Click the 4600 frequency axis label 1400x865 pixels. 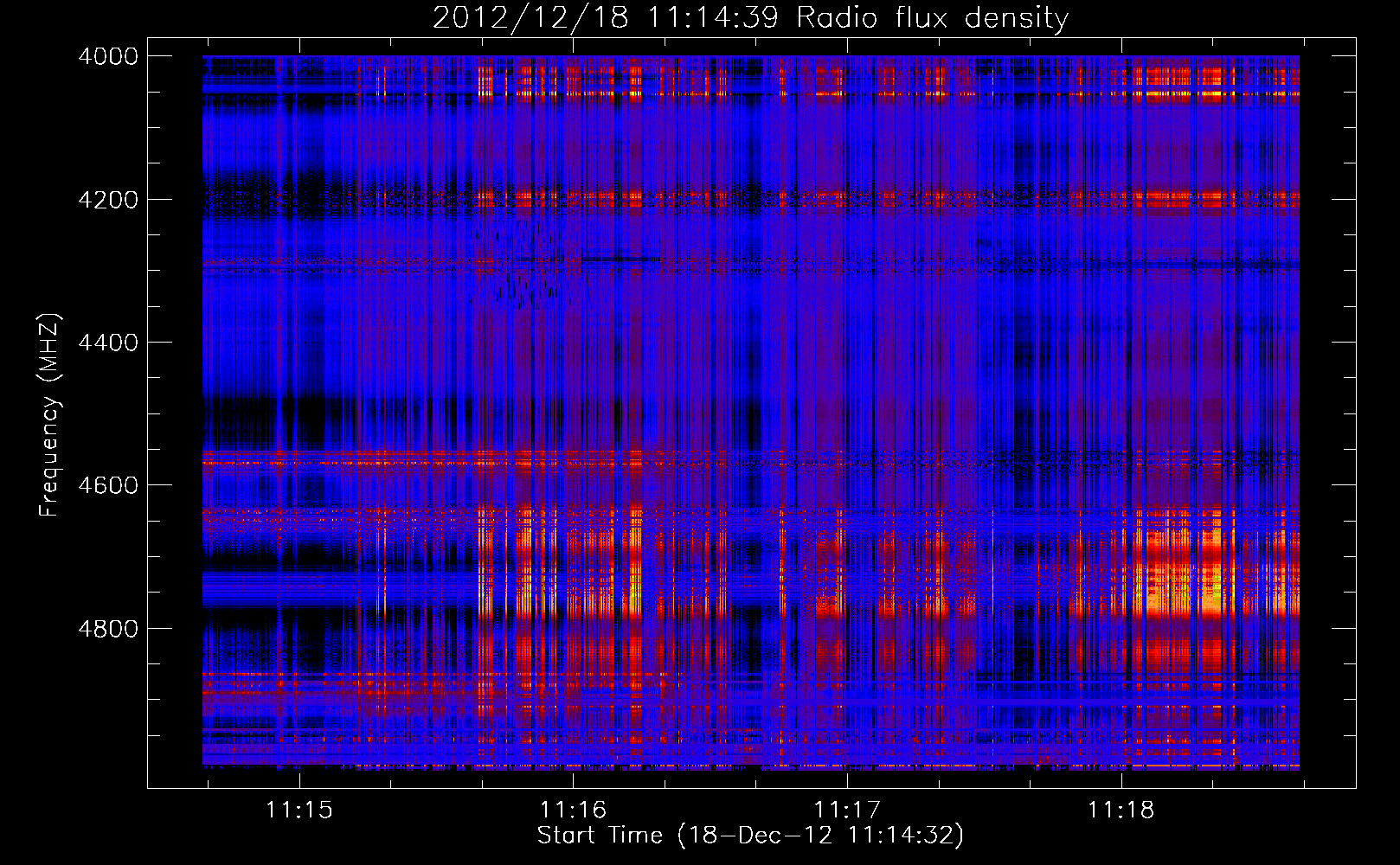(108, 485)
